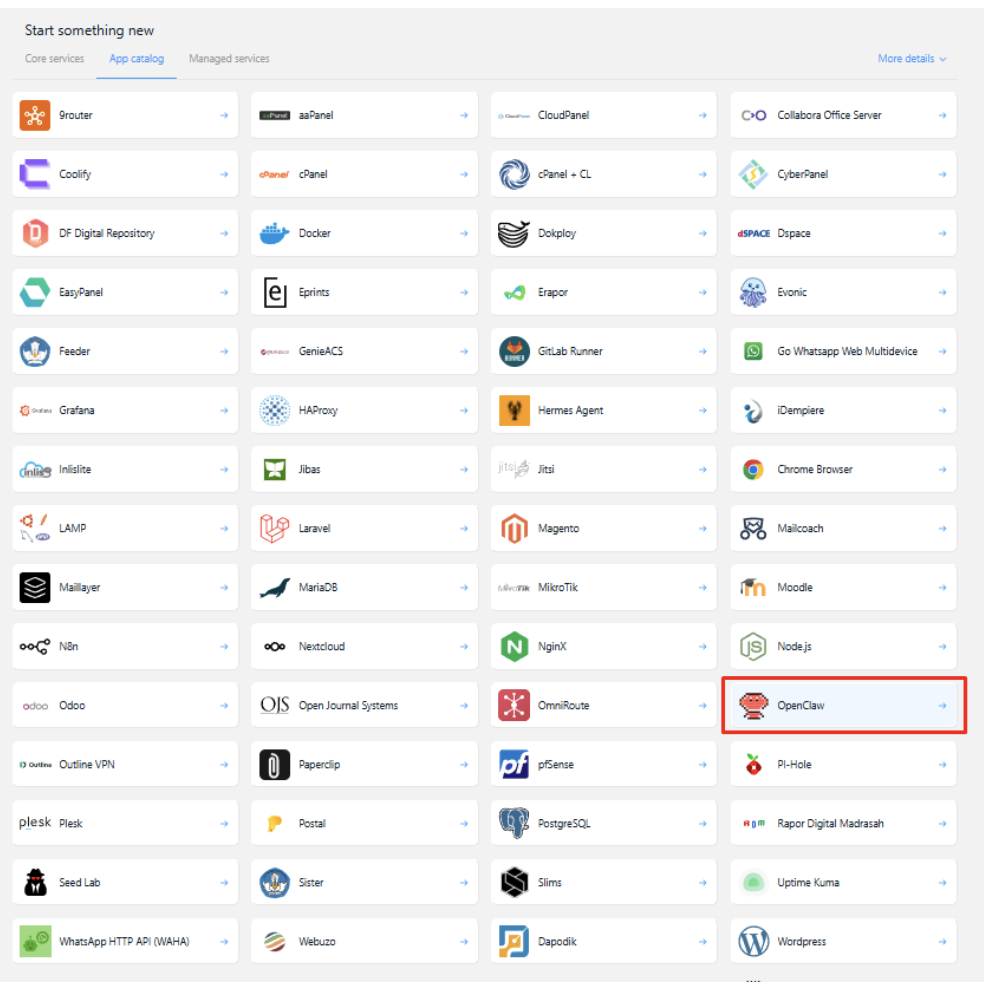Choose the 'Rapor Digital Madrasah' entry
Screen dimensions: 984x988
[x=843, y=824]
